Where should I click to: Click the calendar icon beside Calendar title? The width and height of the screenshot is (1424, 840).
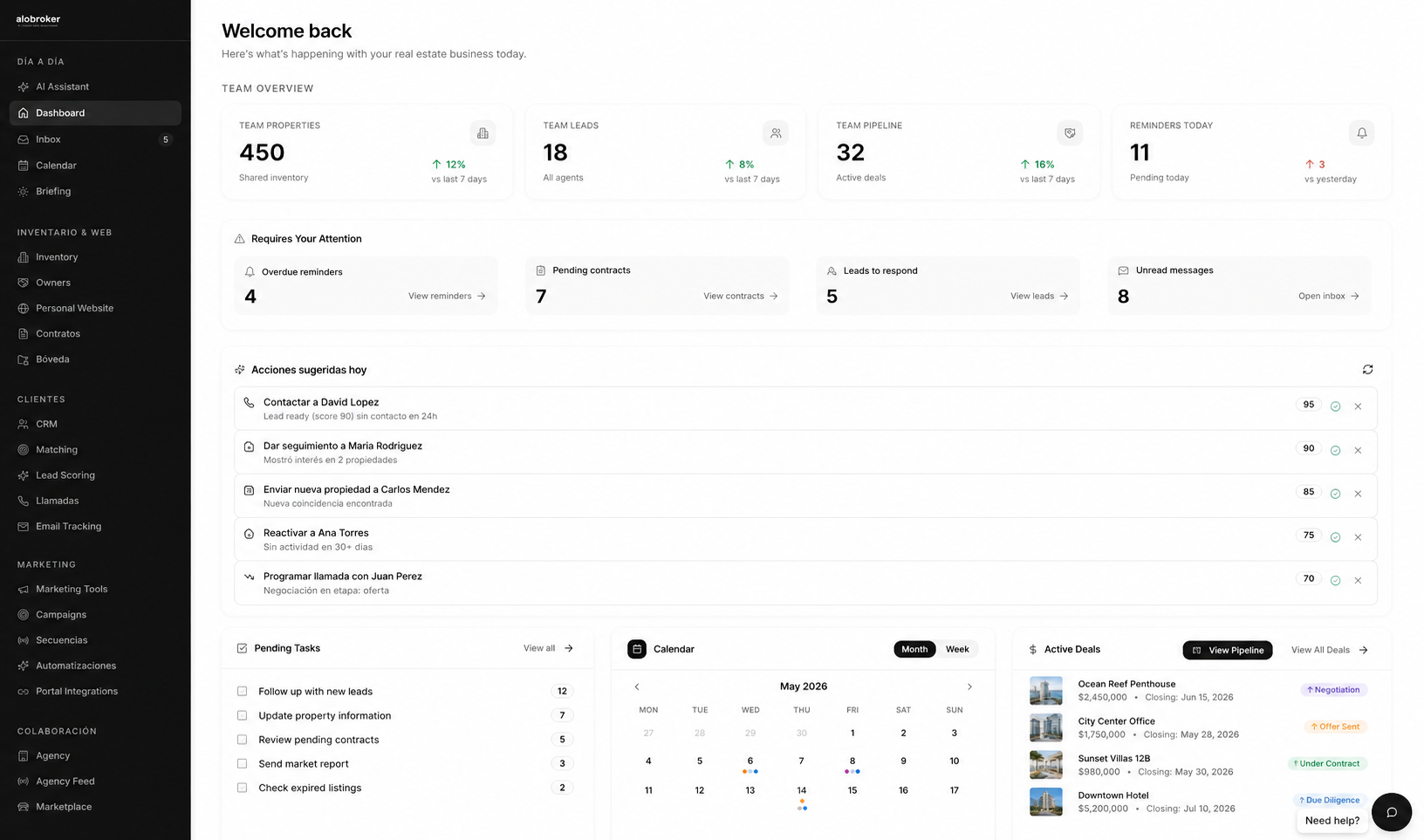tap(637, 649)
